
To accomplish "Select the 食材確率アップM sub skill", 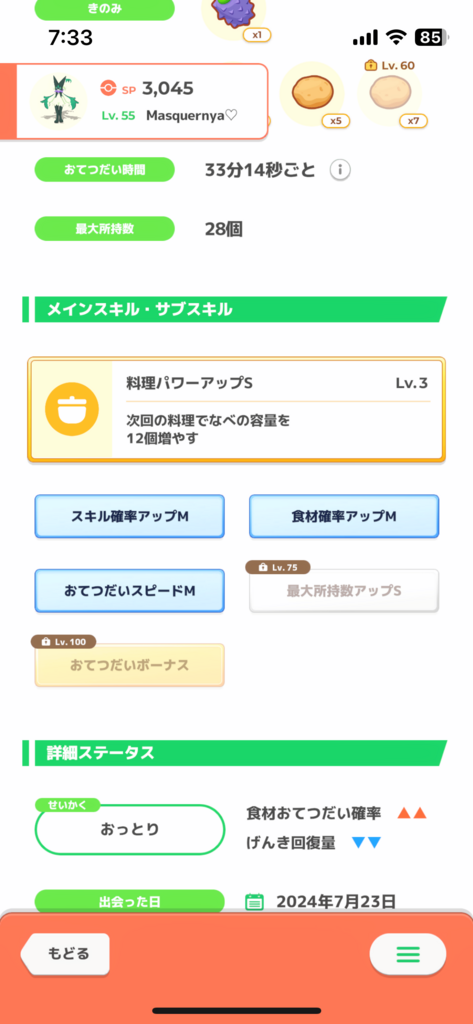I will (x=344, y=516).
